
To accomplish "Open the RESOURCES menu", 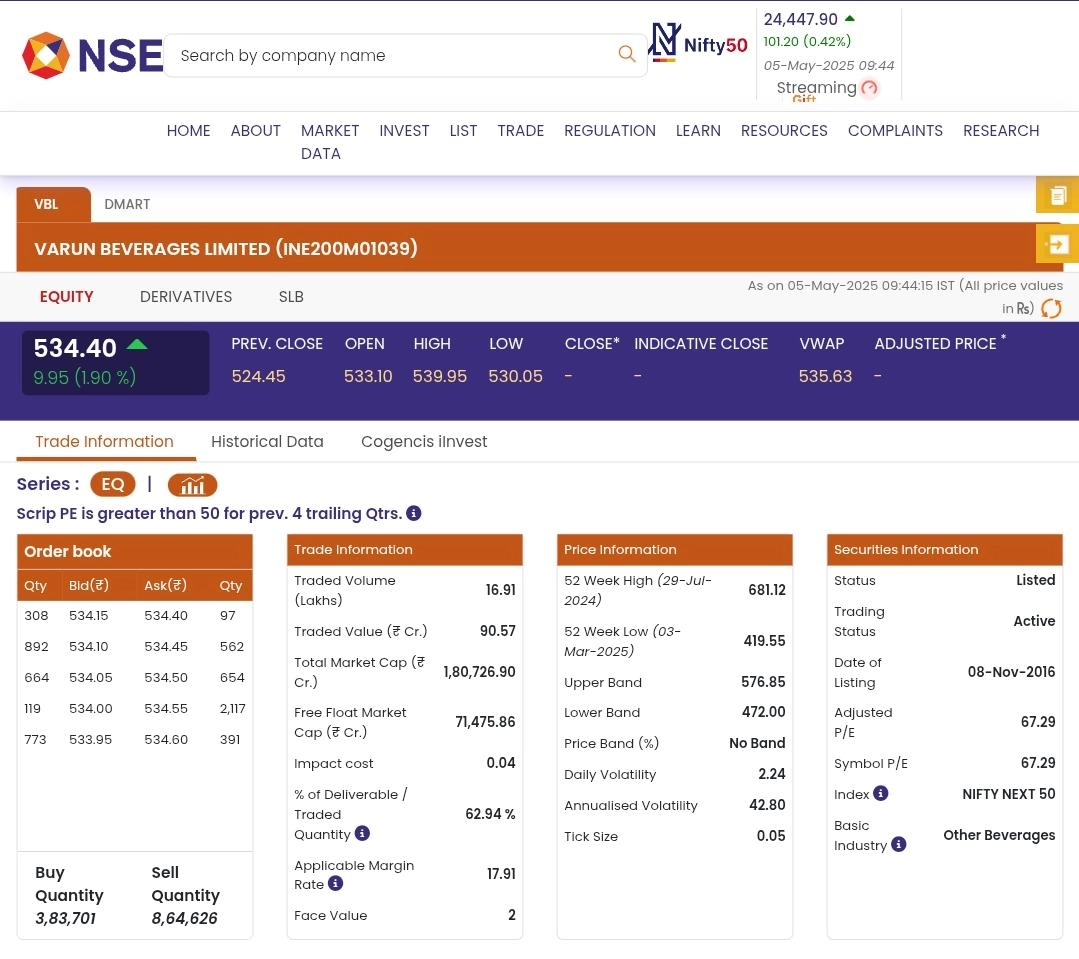I will click(784, 131).
